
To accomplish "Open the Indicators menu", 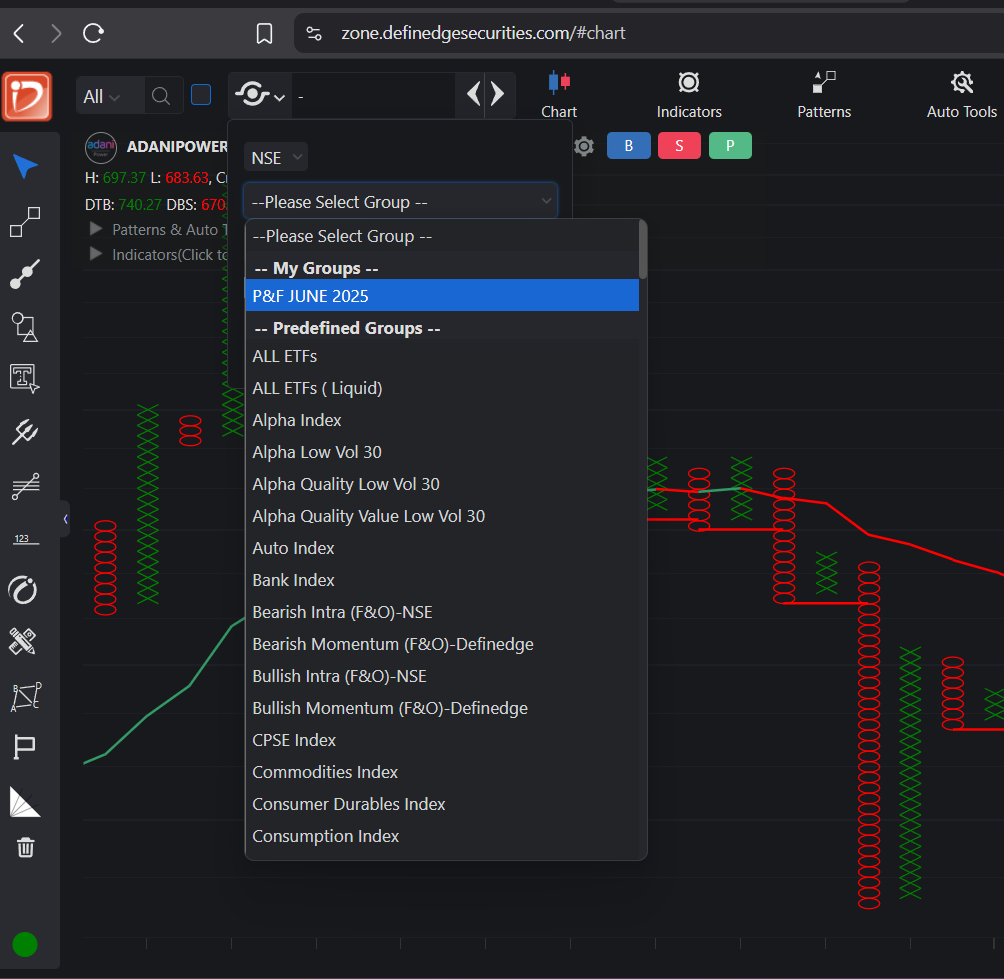I will coord(689,95).
